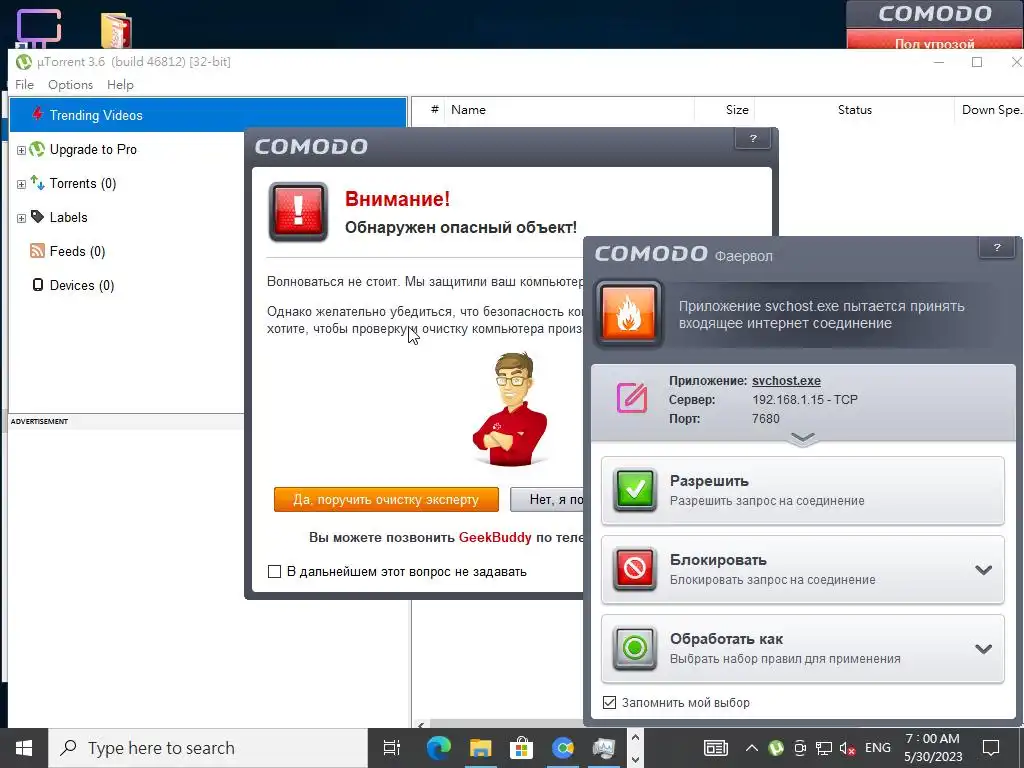
Task: Click the GeekBuddy link
Action: tap(495, 537)
